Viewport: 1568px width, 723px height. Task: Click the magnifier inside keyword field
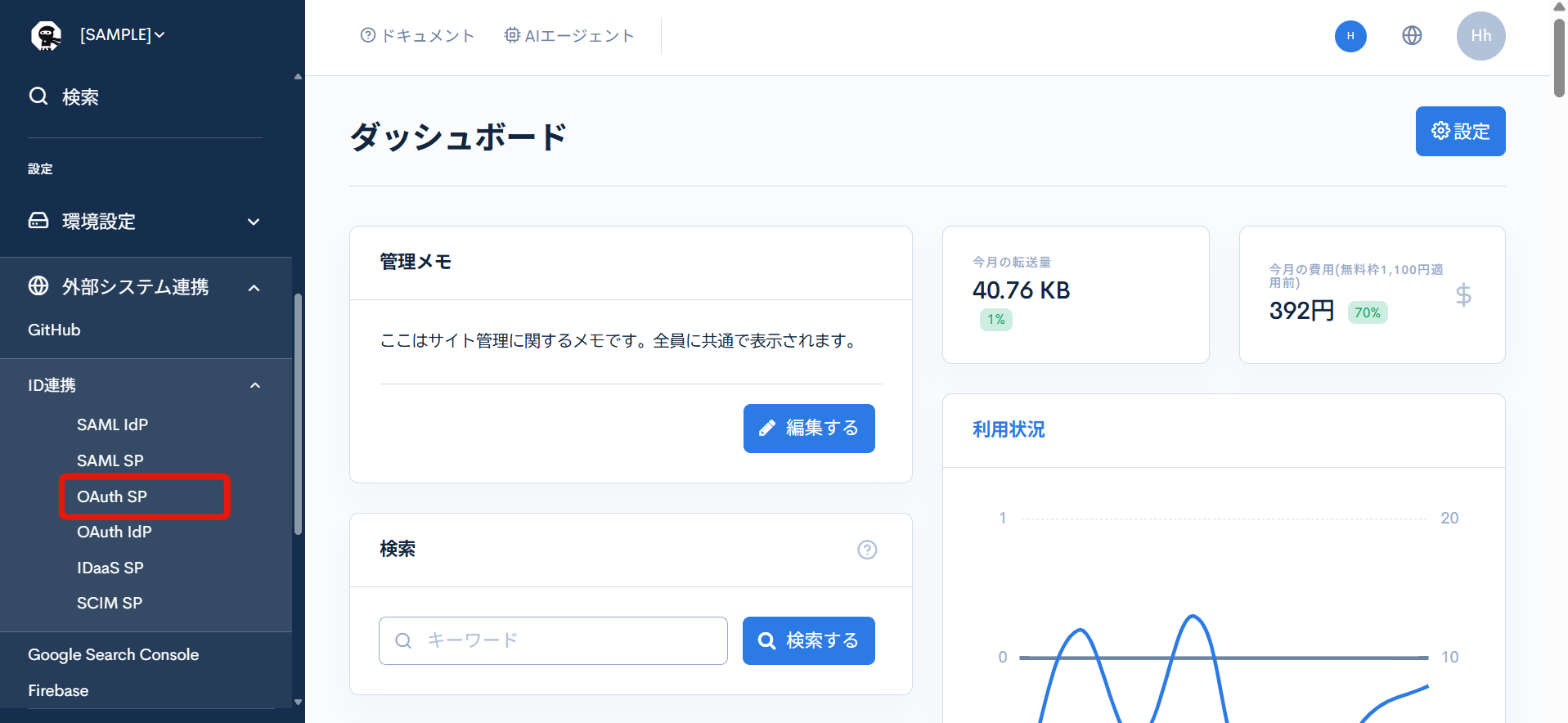403,640
